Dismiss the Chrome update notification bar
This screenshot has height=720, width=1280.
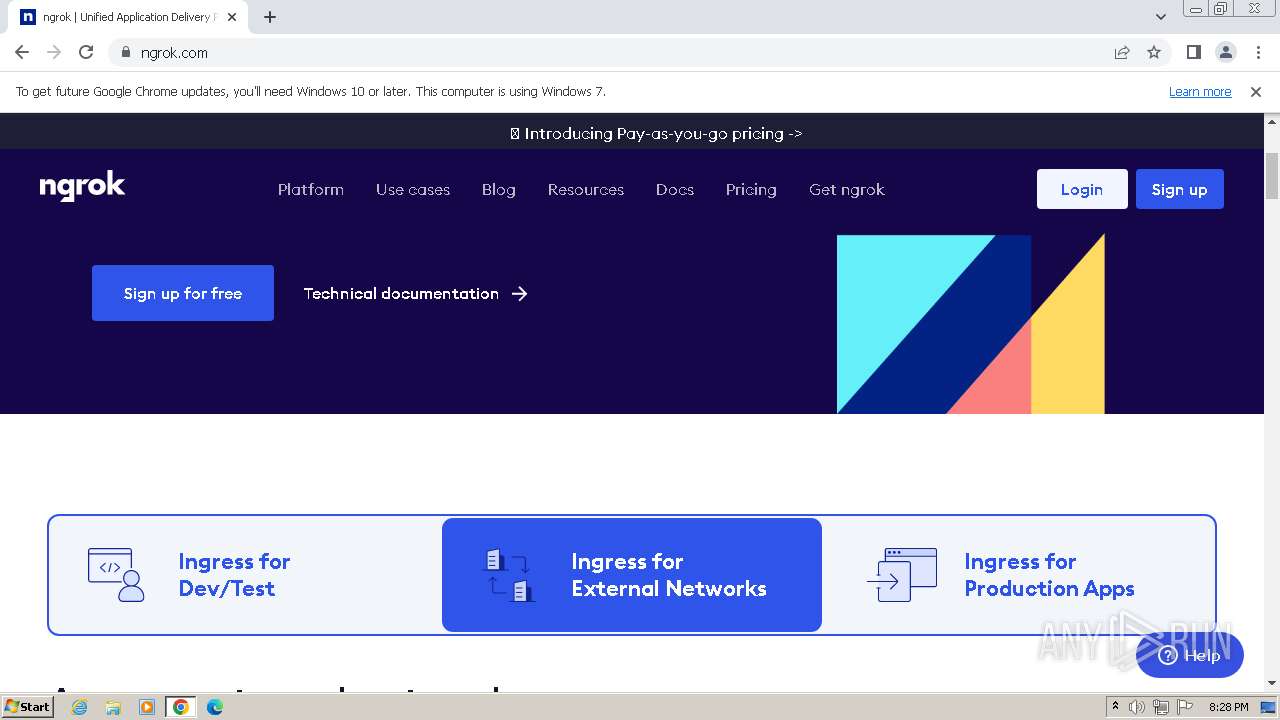pyautogui.click(x=1256, y=91)
